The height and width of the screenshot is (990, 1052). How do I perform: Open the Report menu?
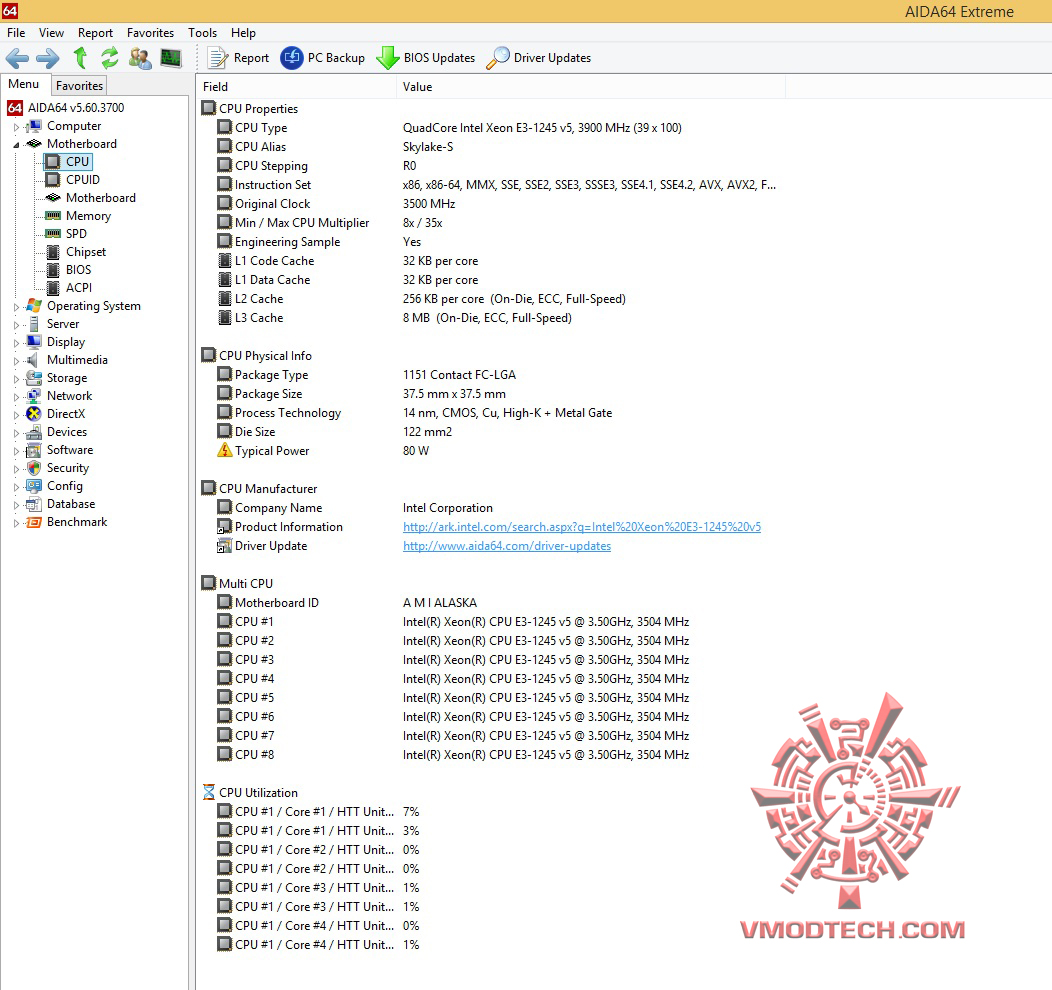coord(95,33)
